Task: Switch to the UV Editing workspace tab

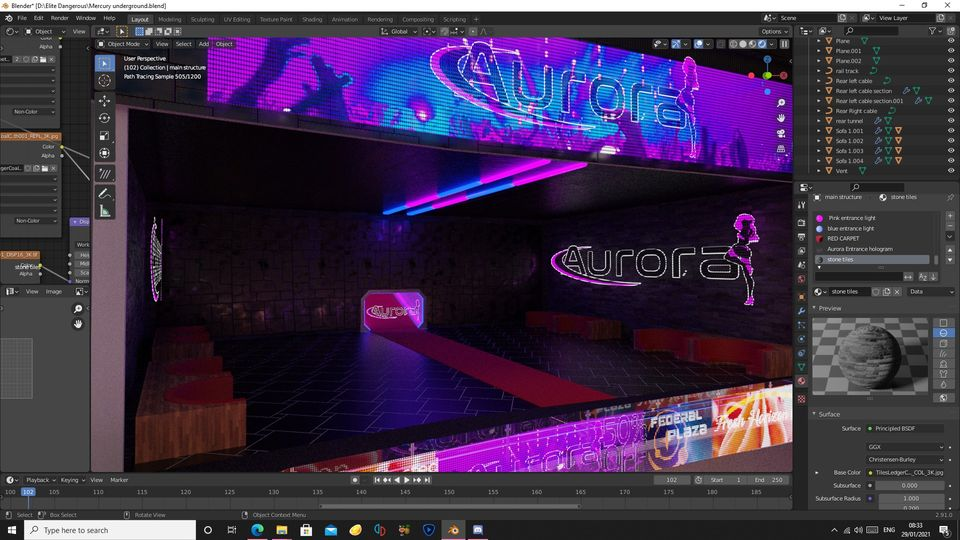Action: (x=237, y=20)
